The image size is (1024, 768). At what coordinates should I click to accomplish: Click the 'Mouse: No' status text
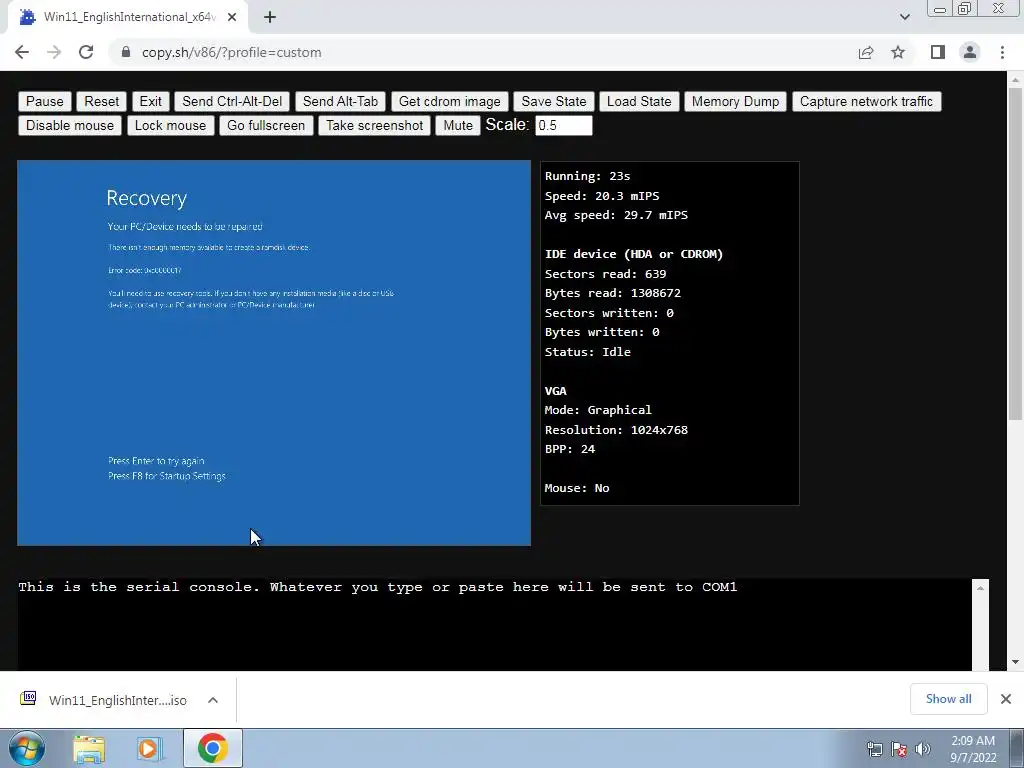click(577, 488)
